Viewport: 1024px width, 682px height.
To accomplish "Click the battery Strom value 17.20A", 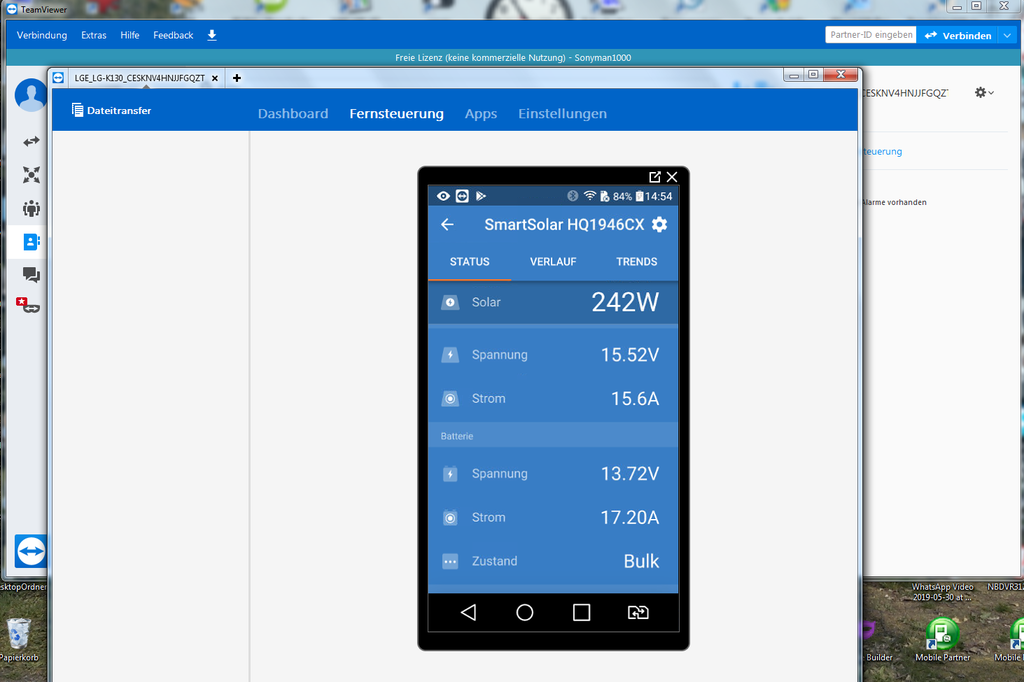I will pos(630,517).
